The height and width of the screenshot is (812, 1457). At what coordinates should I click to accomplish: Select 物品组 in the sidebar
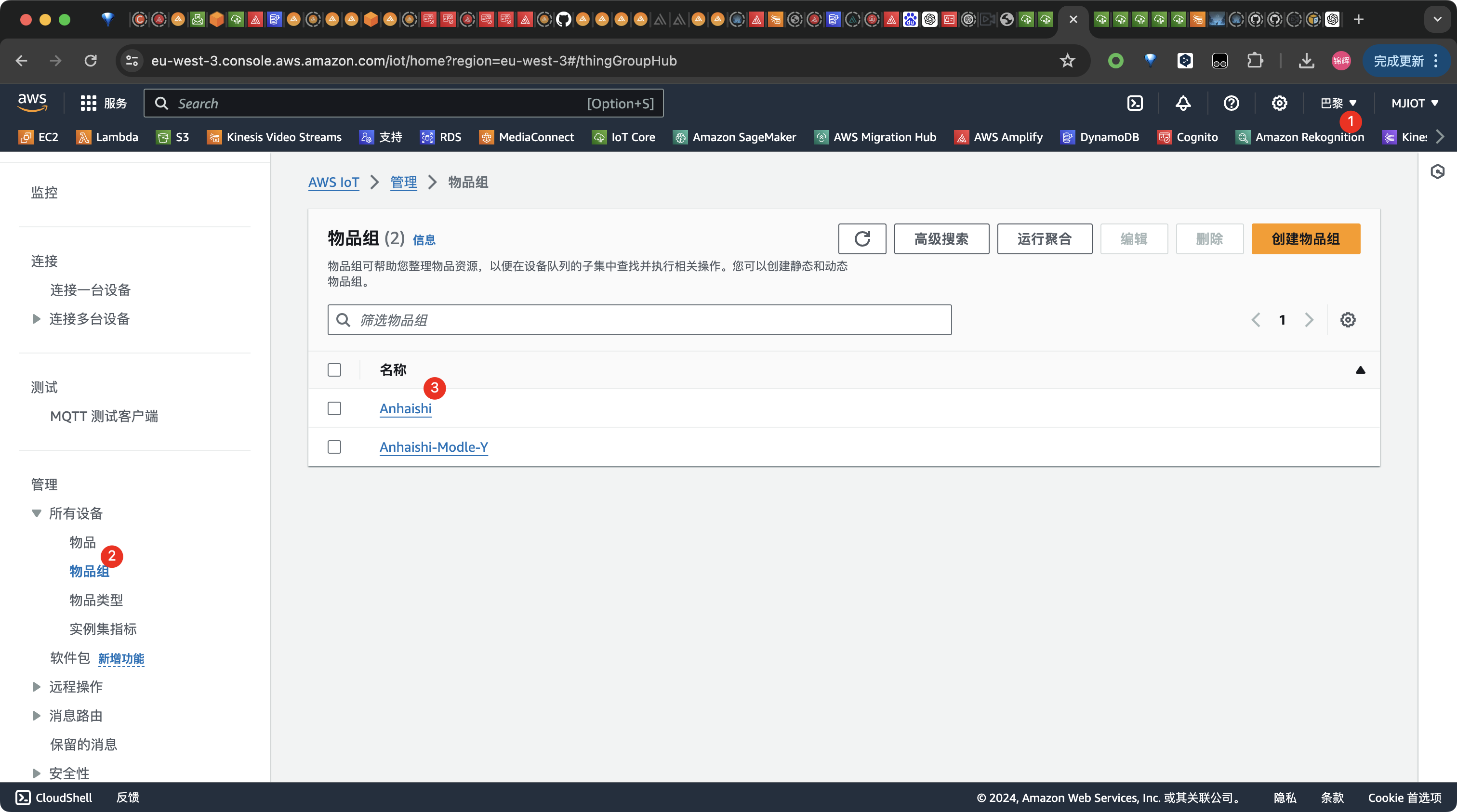pyautogui.click(x=89, y=571)
